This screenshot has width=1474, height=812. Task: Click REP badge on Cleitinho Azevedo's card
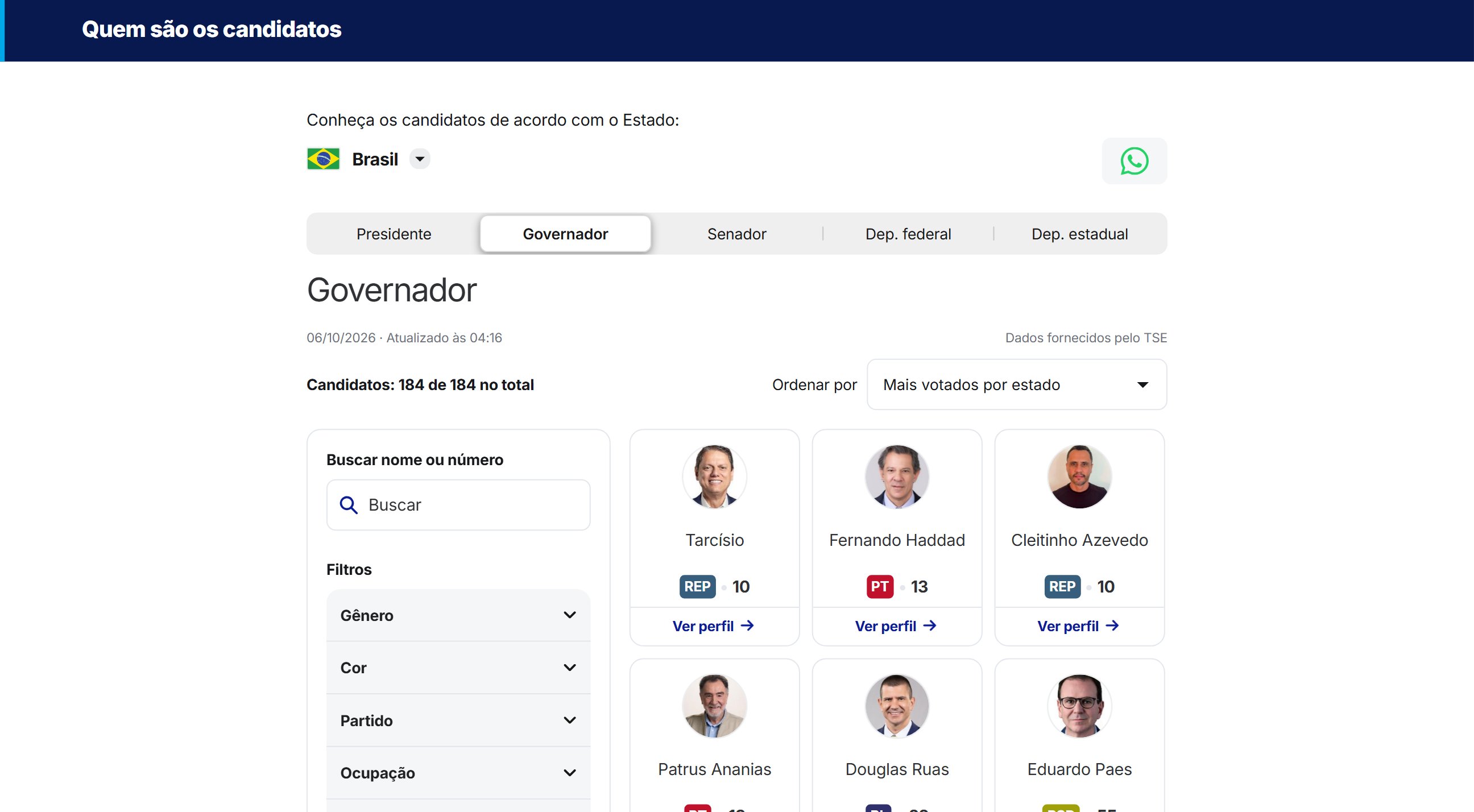click(x=1062, y=587)
